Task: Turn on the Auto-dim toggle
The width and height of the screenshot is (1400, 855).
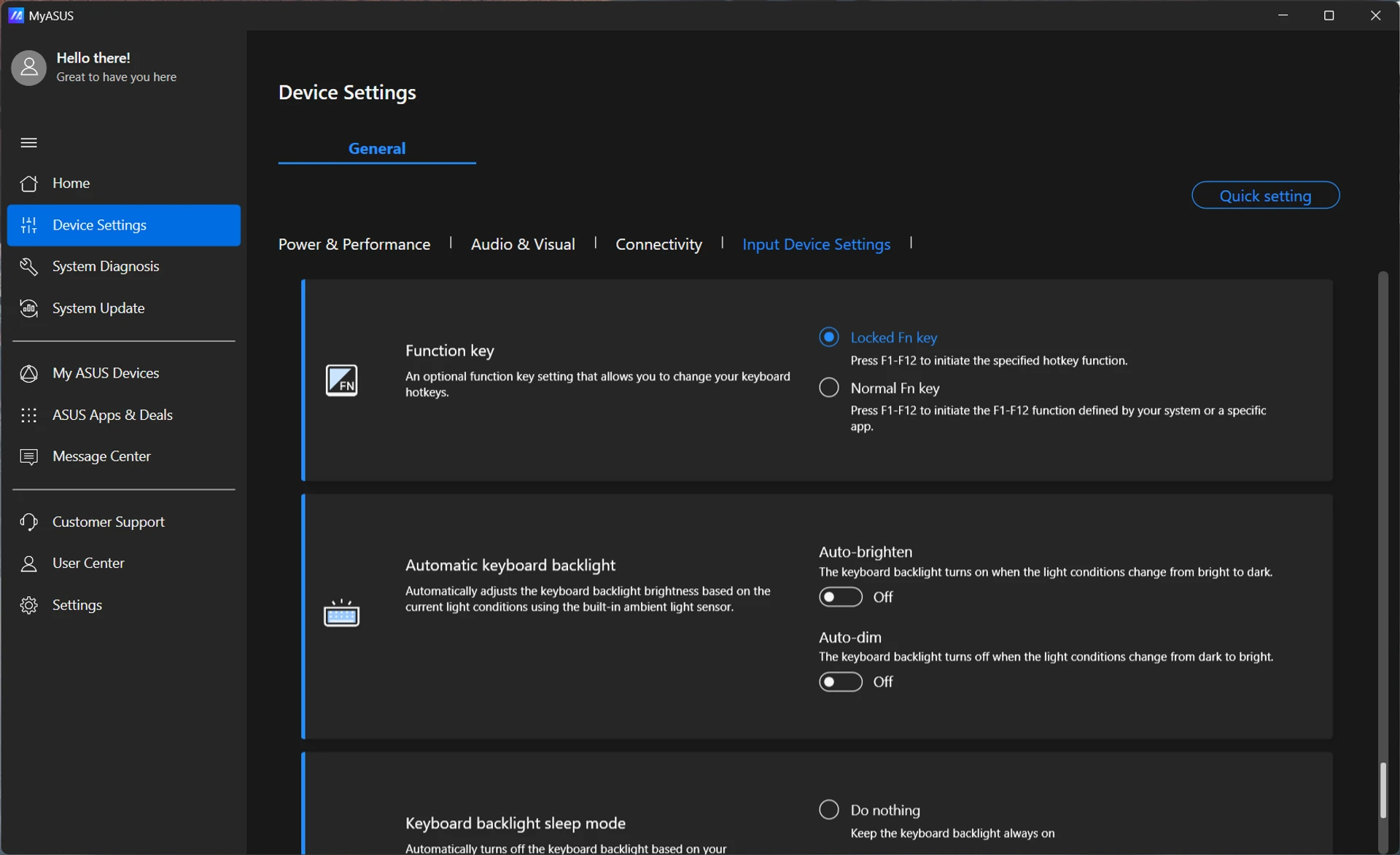Action: (841, 682)
